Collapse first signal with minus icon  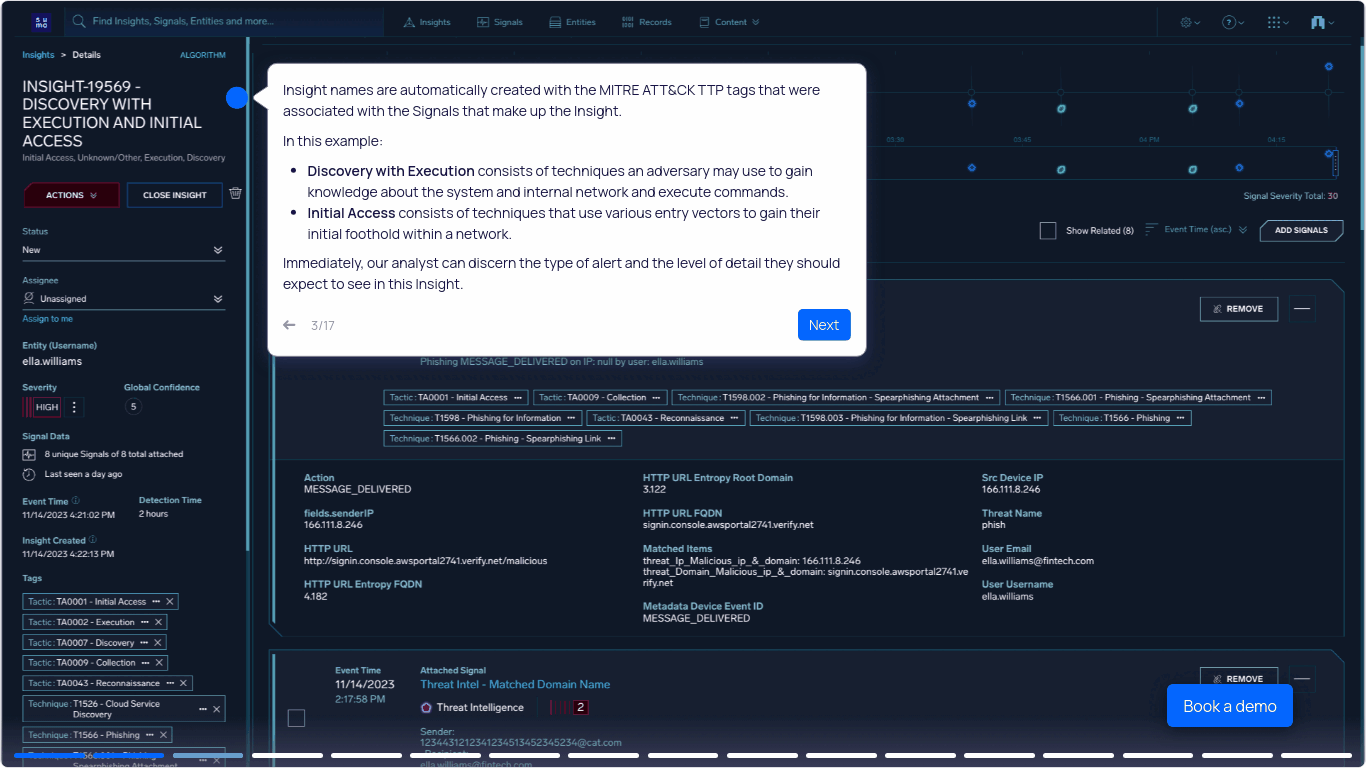(1302, 309)
